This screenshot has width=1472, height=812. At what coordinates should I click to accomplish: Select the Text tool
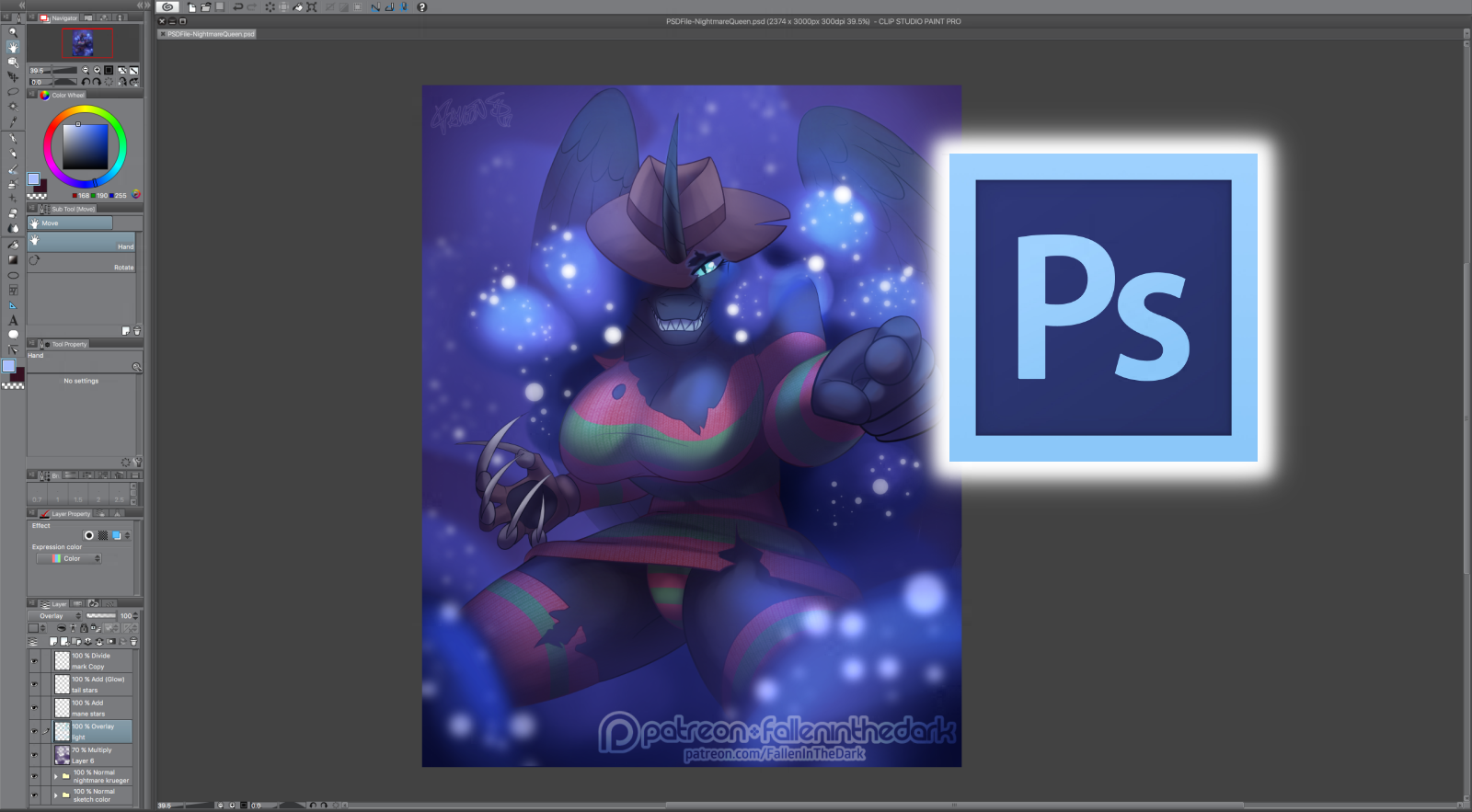(13, 320)
